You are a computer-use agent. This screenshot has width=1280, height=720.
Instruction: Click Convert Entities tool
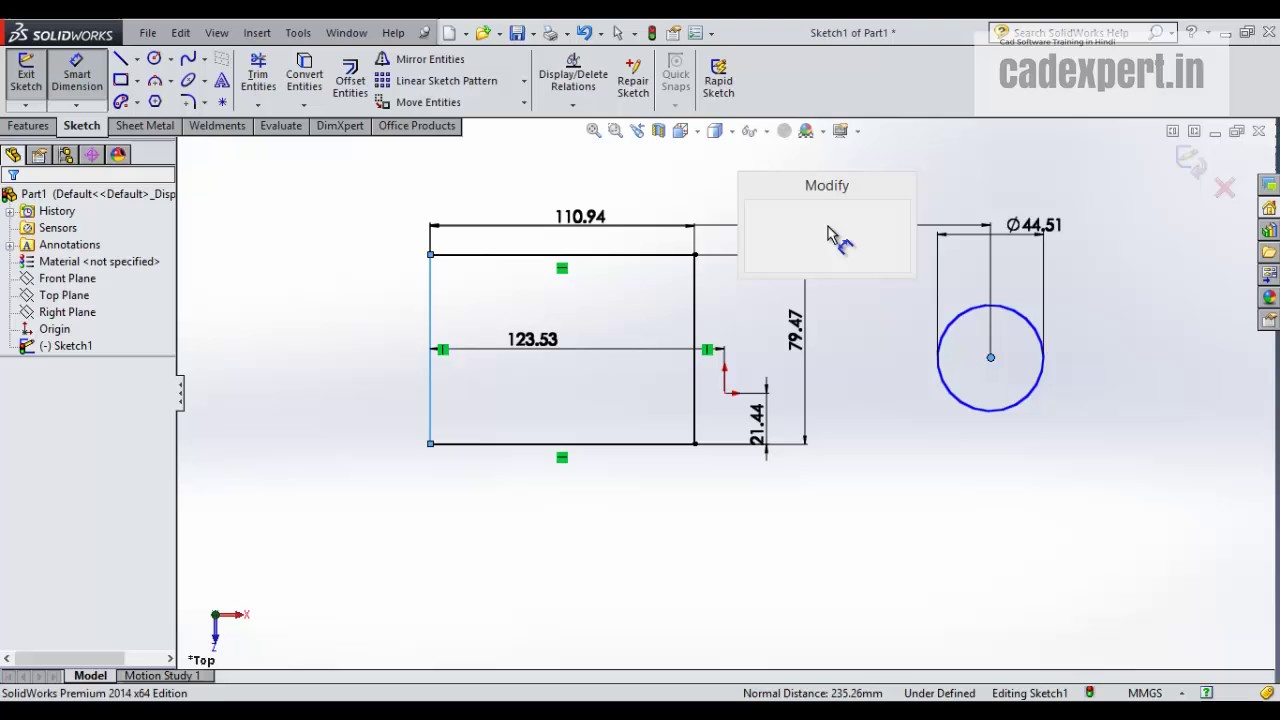[x=304, y=74]
